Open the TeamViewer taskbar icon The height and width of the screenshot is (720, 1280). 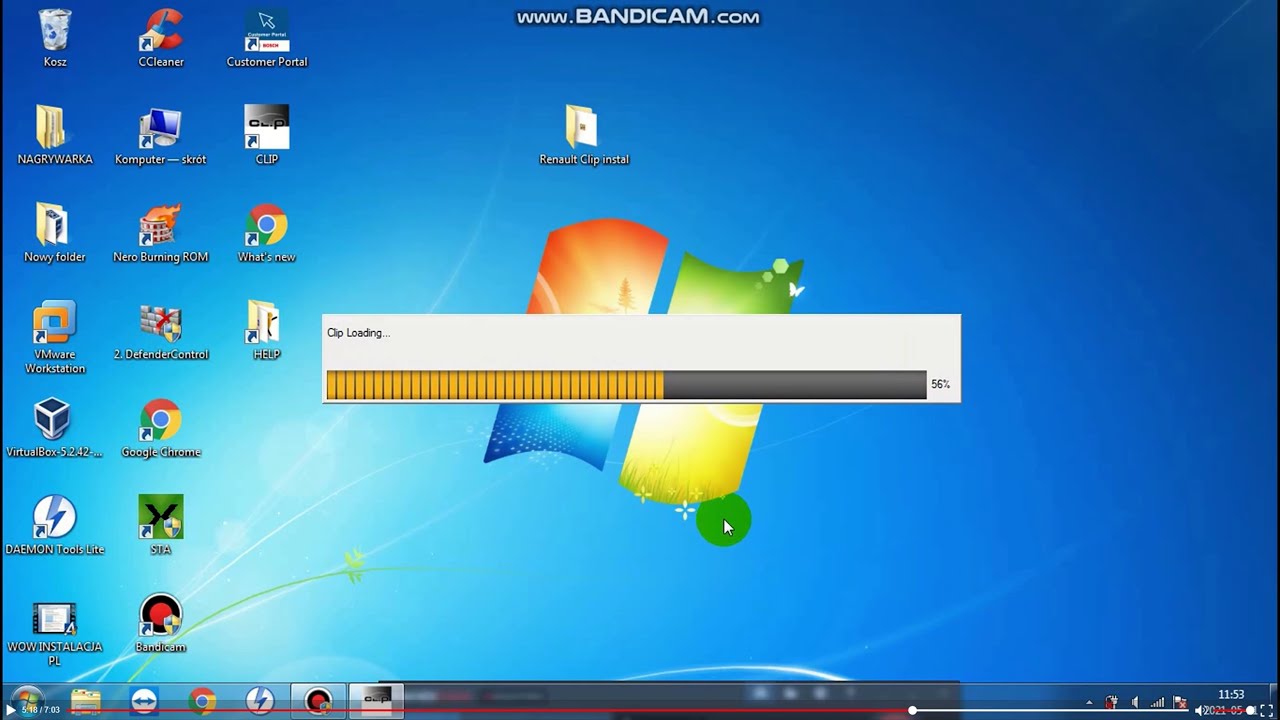coord(144,702)
